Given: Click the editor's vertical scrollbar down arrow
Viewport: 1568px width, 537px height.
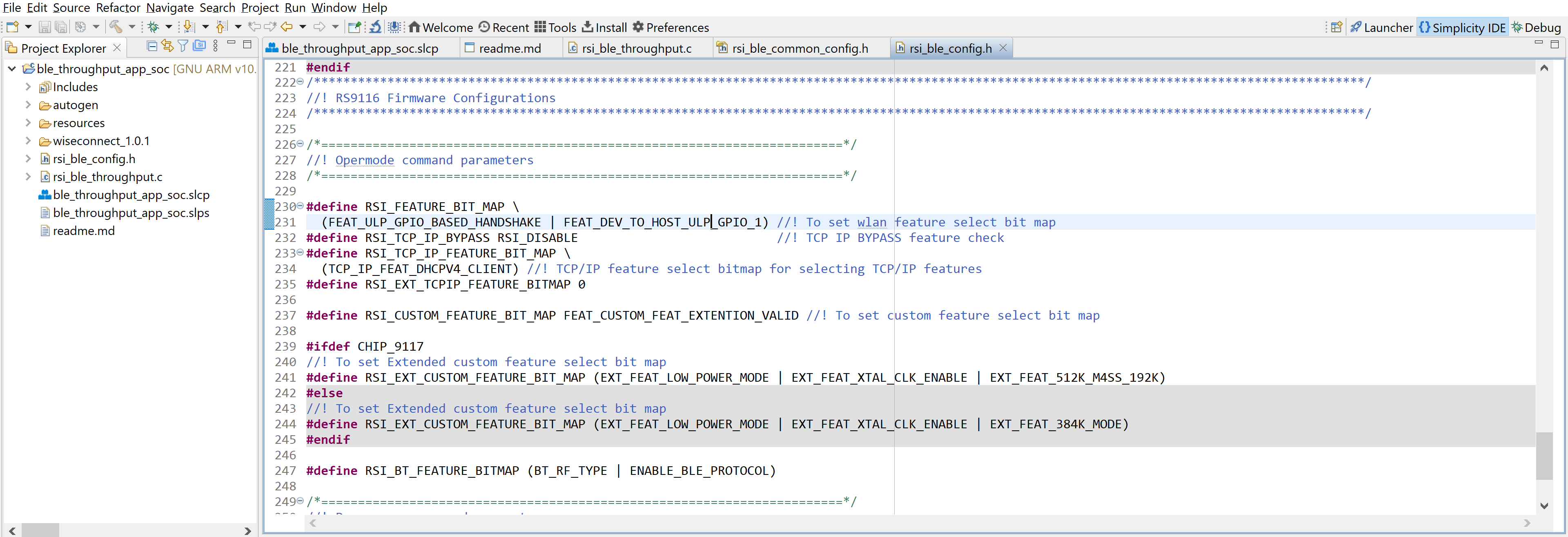Looking at the screenshot, I should (1544, 505).
